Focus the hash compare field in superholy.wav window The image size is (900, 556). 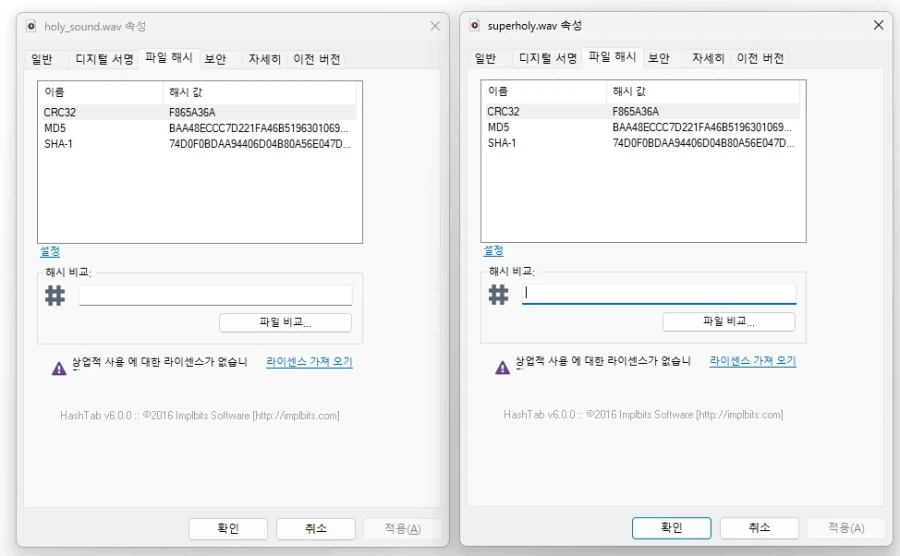(659, 294)
